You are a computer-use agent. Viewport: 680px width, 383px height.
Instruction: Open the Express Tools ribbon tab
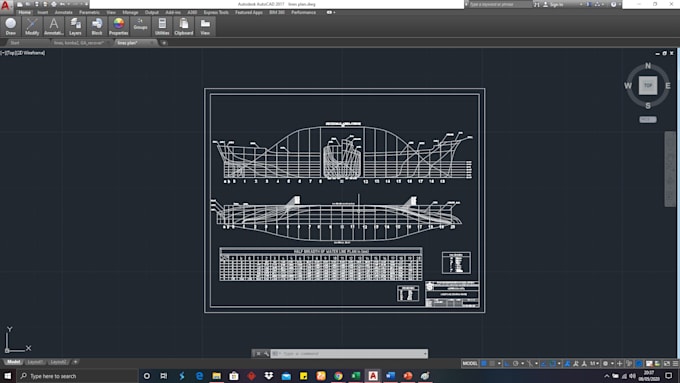coord(216,13)
